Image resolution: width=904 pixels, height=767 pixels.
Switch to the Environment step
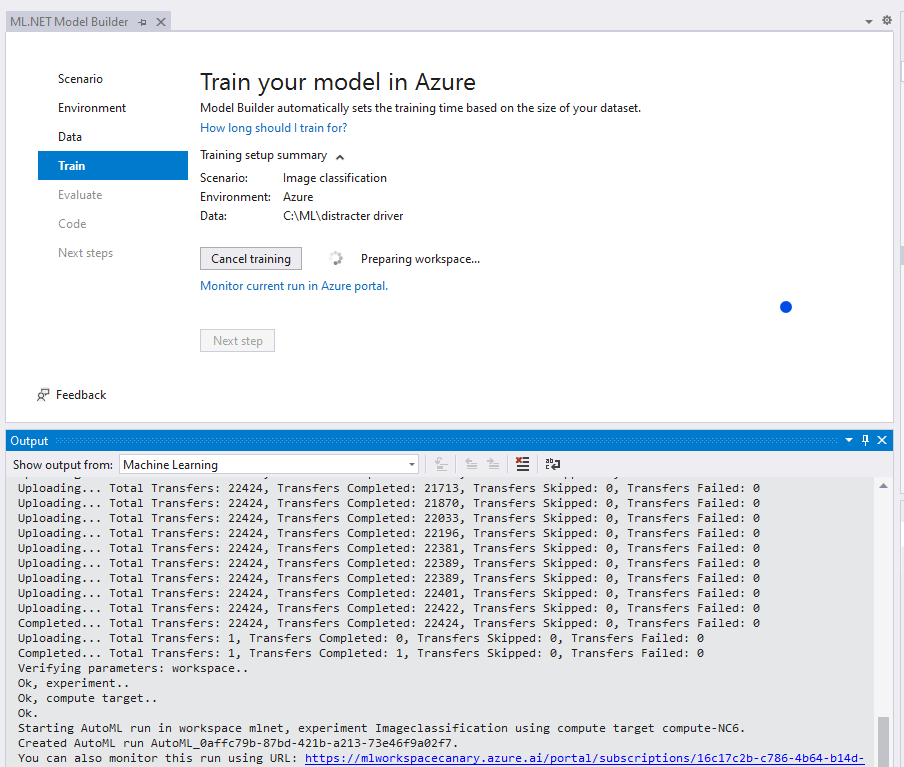pos(92,108)
